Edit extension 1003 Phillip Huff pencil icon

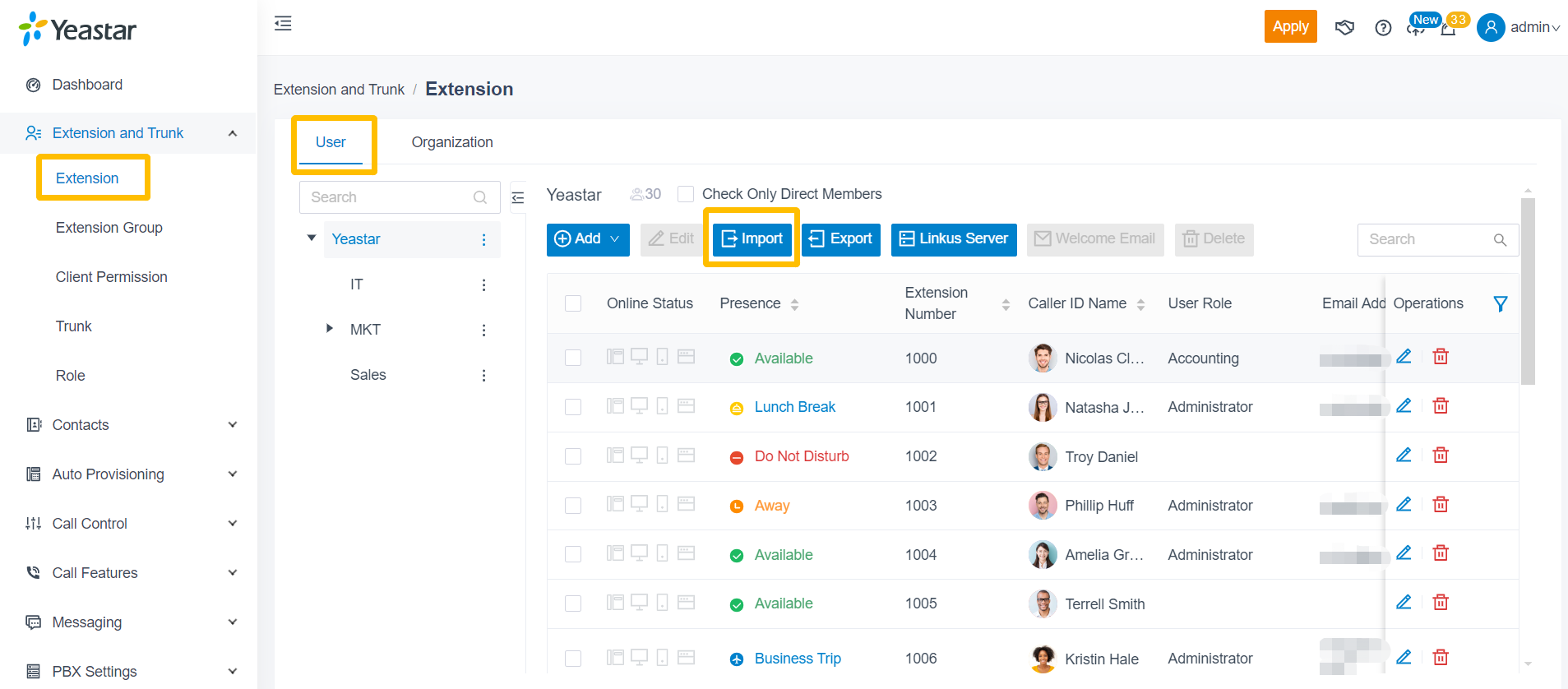(1404, 505)
